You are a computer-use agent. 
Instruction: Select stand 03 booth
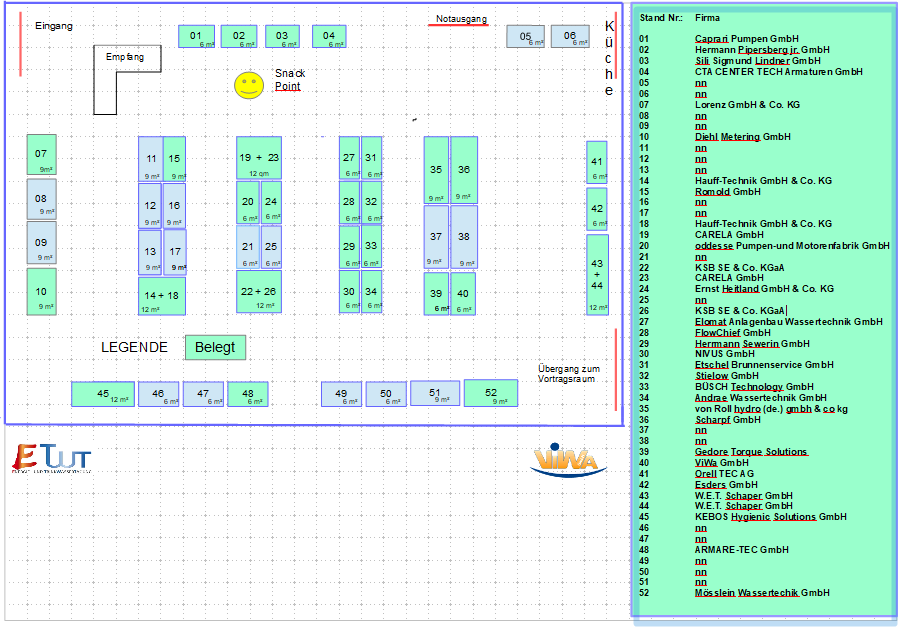282,36
